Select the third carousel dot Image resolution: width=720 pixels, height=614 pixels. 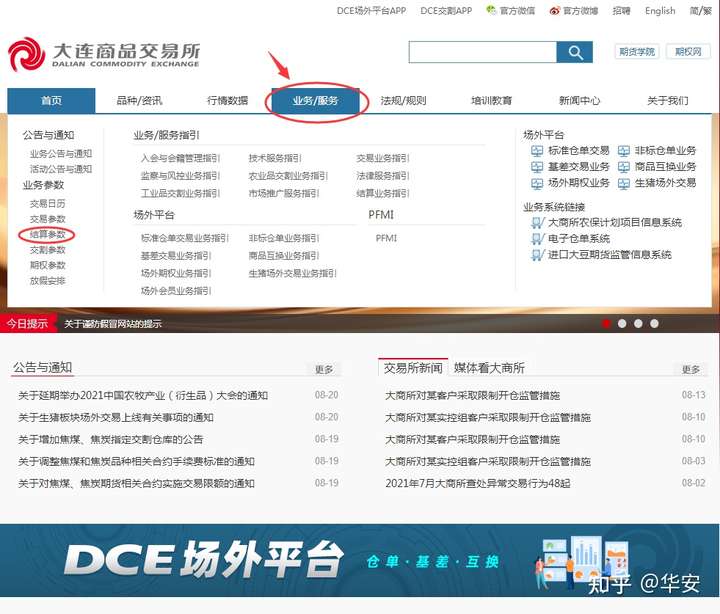(638, 324)
